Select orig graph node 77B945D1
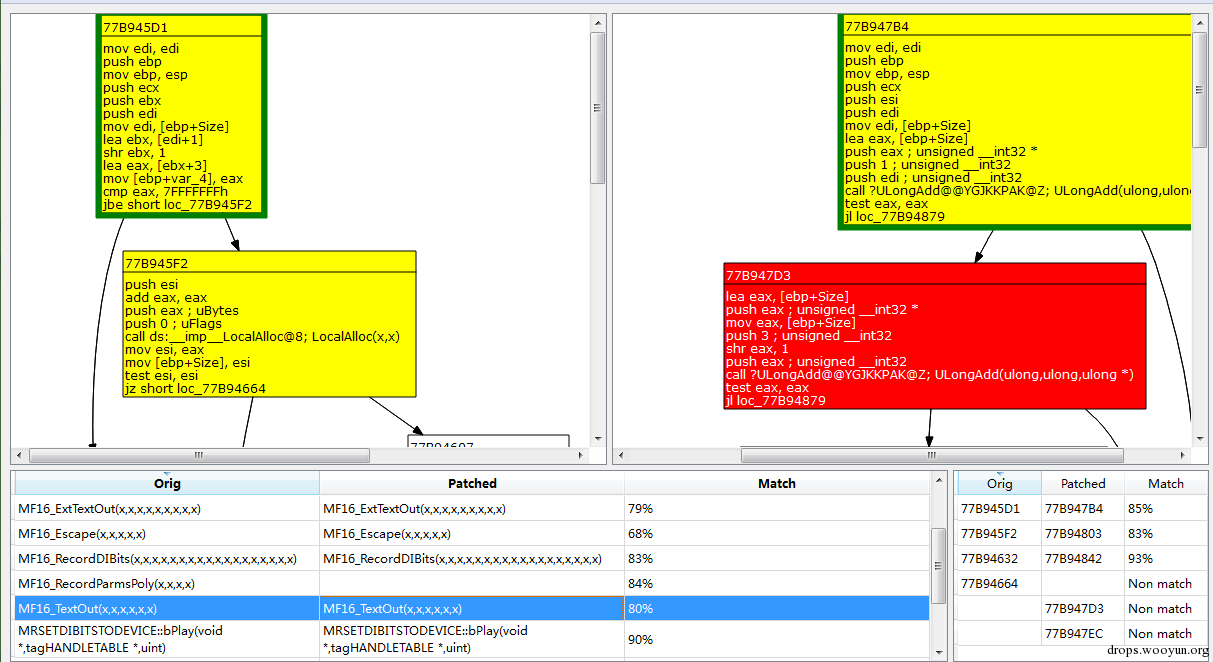1213x662 pixels. pyautogui.click(x=180, y=115)
